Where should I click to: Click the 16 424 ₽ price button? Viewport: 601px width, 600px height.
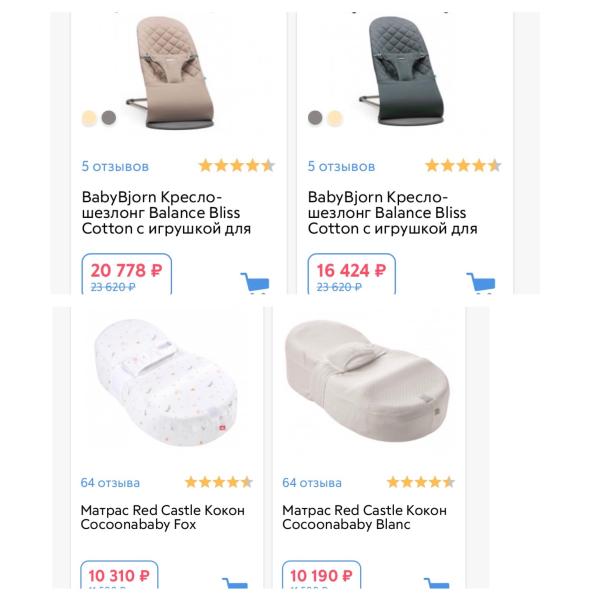click(x=350, y=273)
